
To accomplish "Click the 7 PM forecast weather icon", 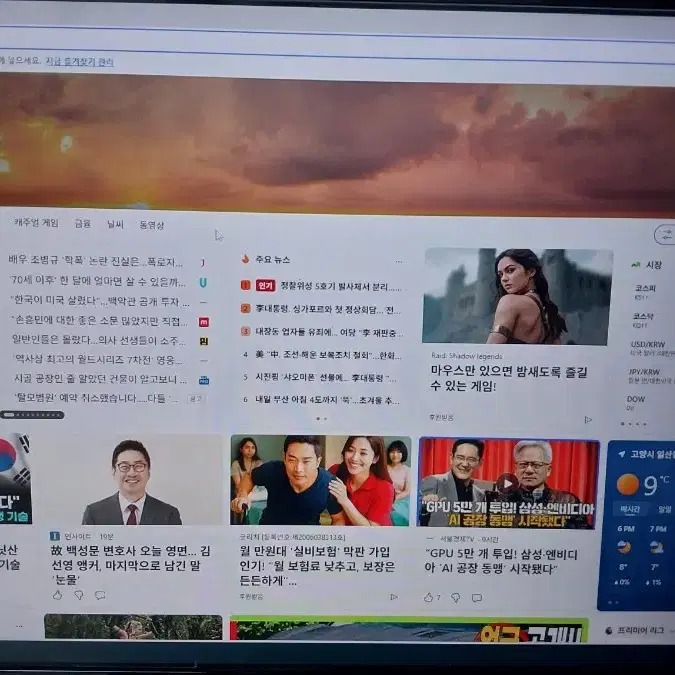I will click(x=656, y=547).
